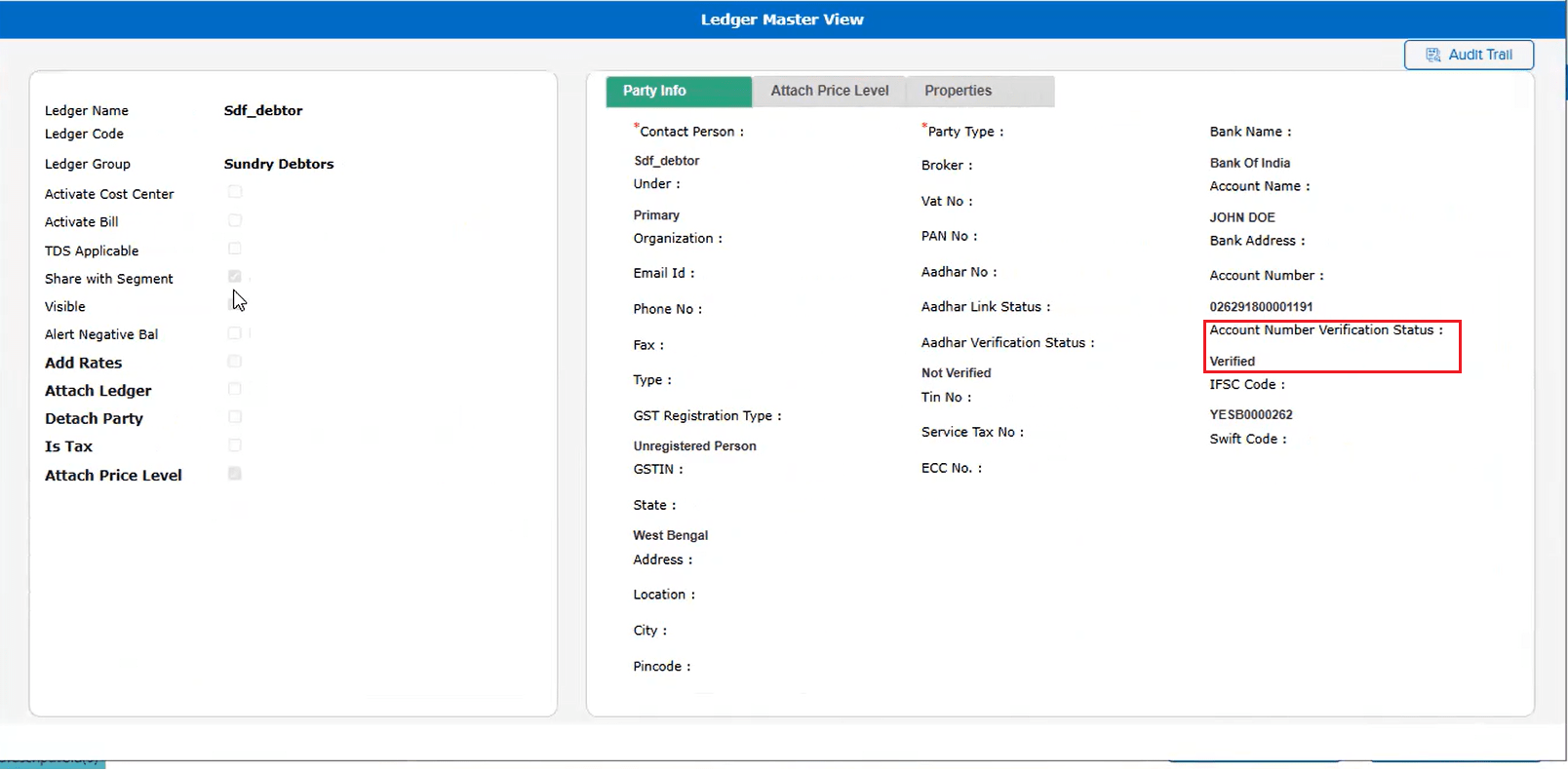Select the IFSC code YESB0000262

tap(1251, 414)
